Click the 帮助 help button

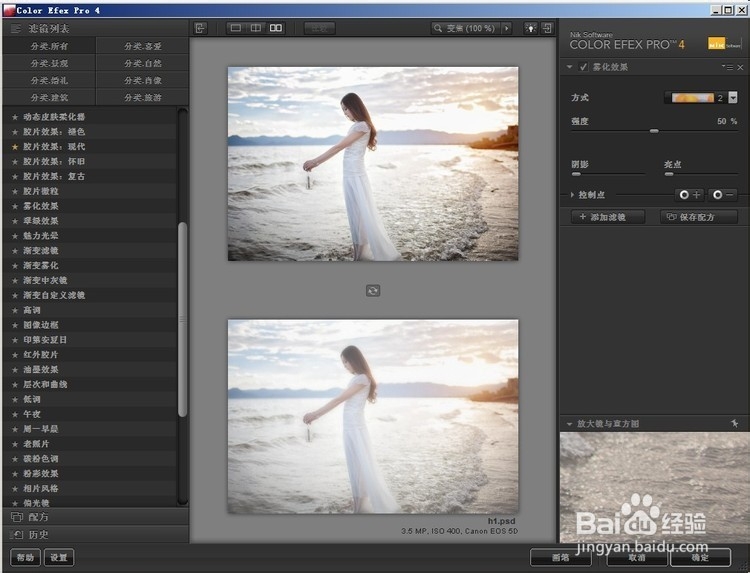click(x=26, y=557)
